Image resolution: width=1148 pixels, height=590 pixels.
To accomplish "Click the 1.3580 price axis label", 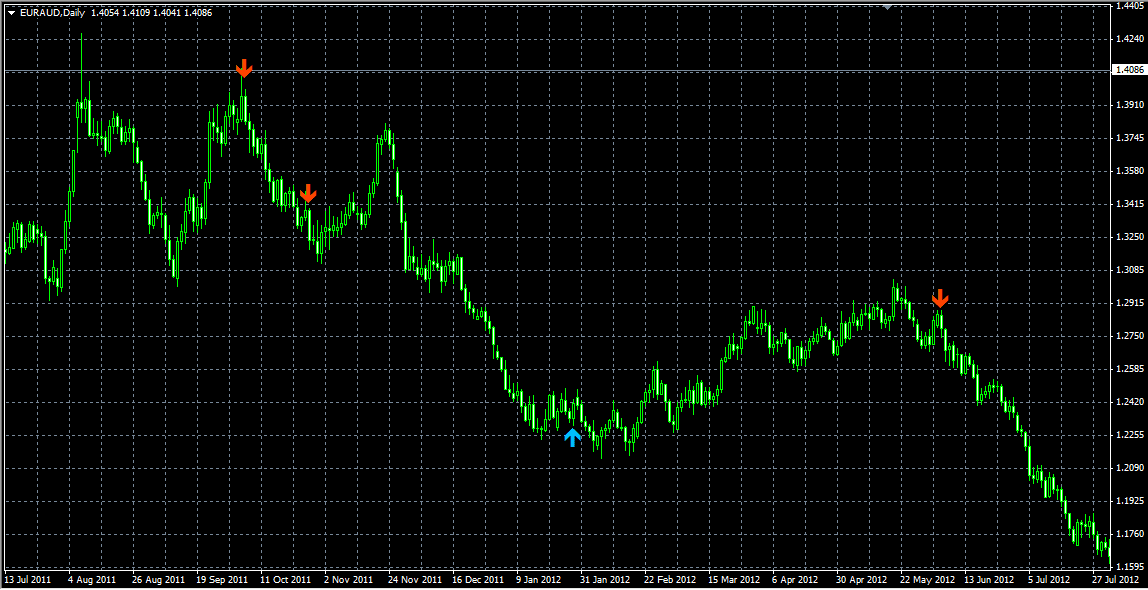I will (1128, 171).
